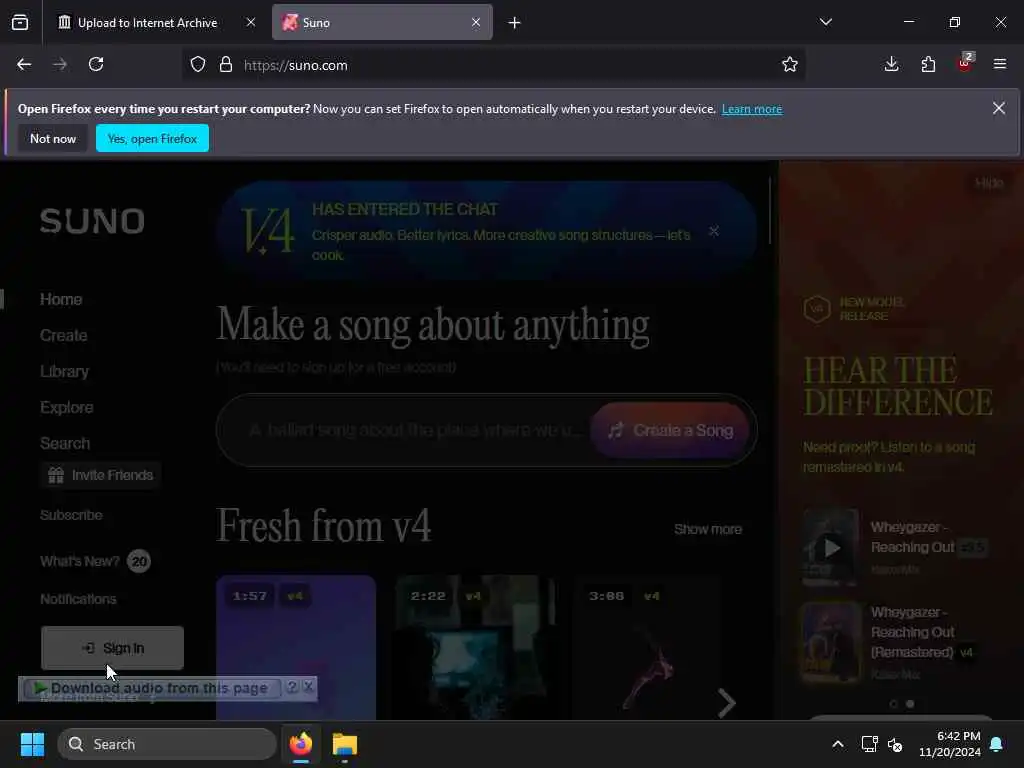Screen dimensions: 1024x768
Task: Open the Windows Start menu
Action: 32,744
